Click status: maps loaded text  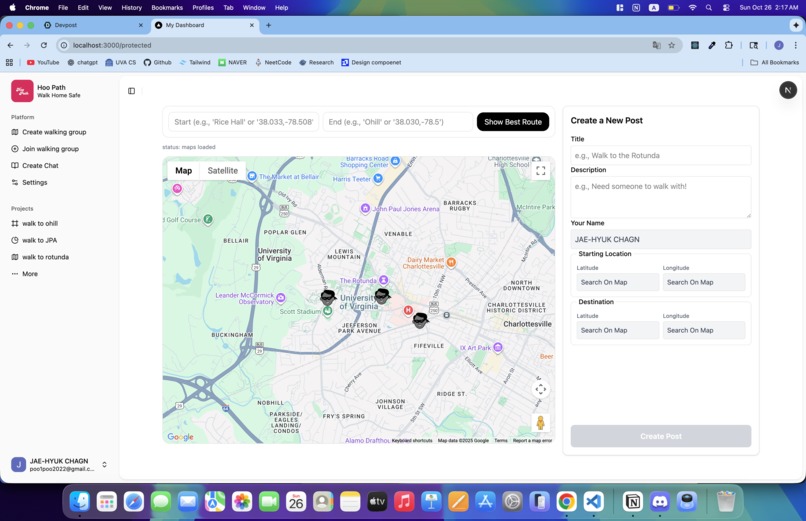(189, 147)
